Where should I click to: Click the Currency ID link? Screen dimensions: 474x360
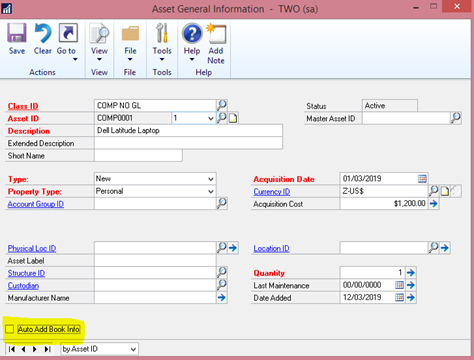(272, 192)
